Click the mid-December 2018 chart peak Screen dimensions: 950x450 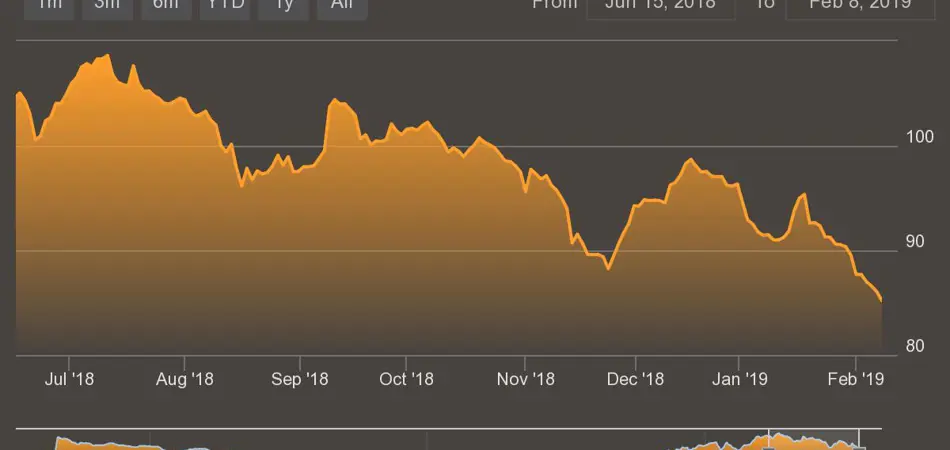689,160
